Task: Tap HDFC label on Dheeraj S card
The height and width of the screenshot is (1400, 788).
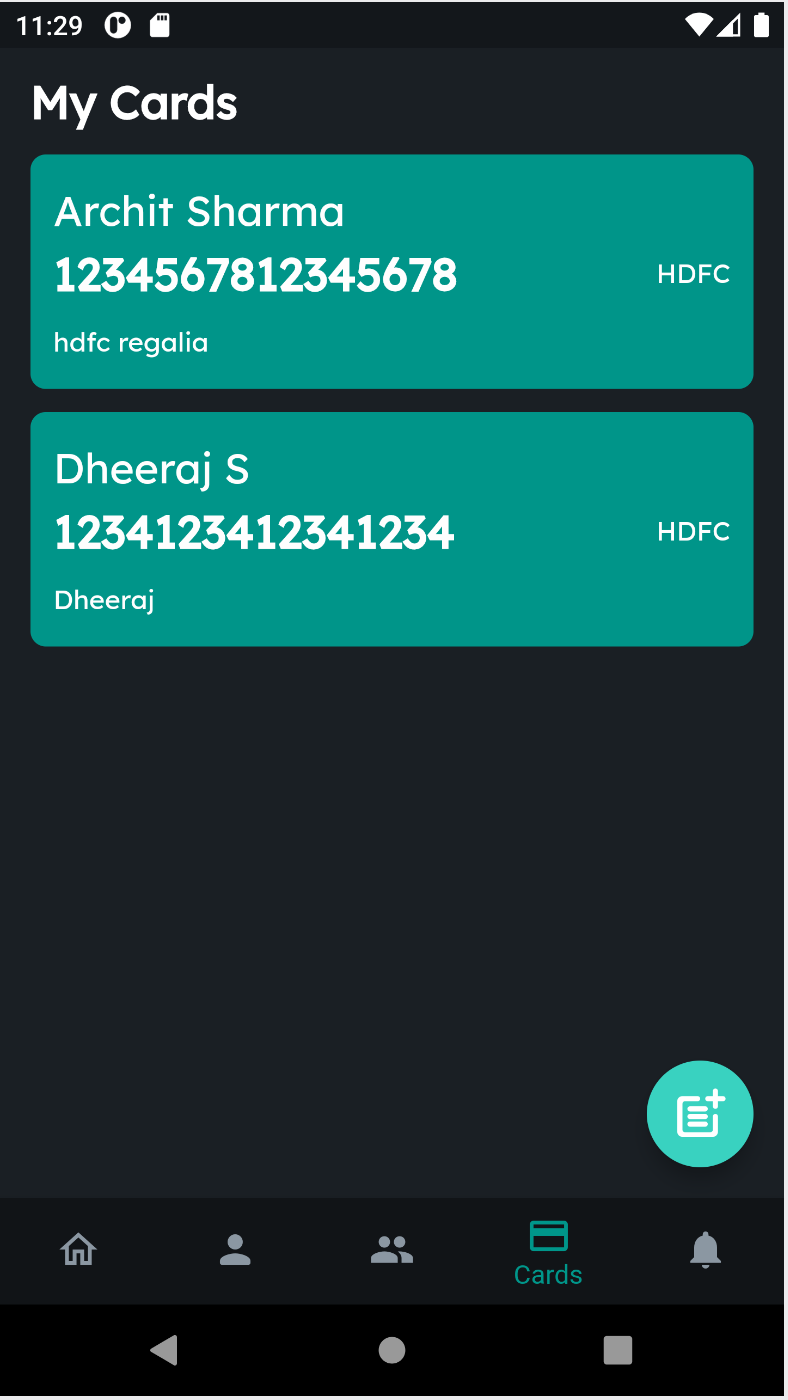Action: 694,532
